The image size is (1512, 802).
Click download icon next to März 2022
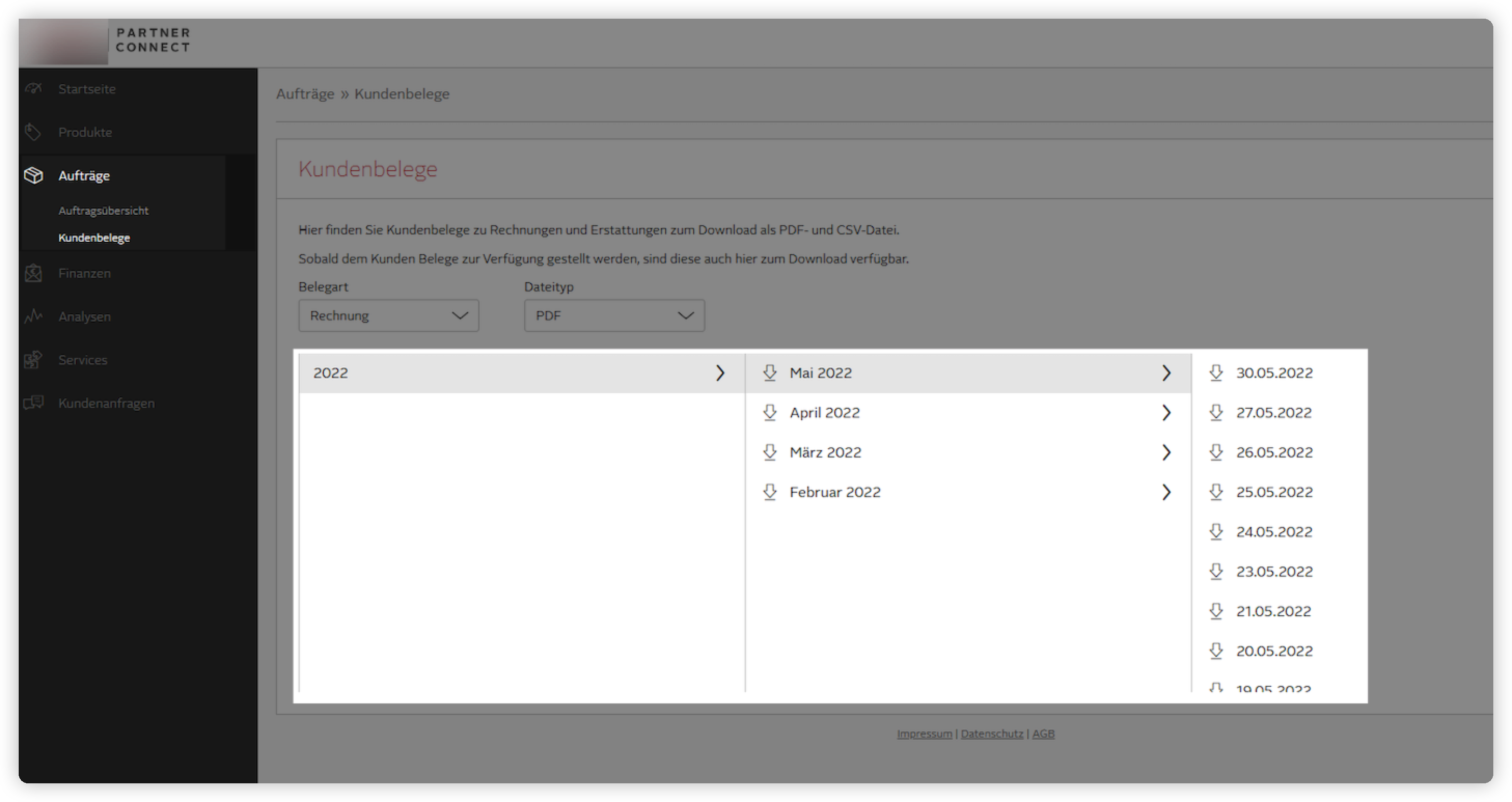769,452
